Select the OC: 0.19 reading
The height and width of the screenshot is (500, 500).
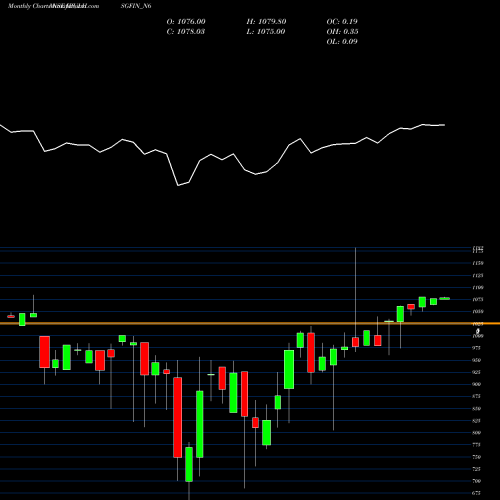tap(342, 22)
